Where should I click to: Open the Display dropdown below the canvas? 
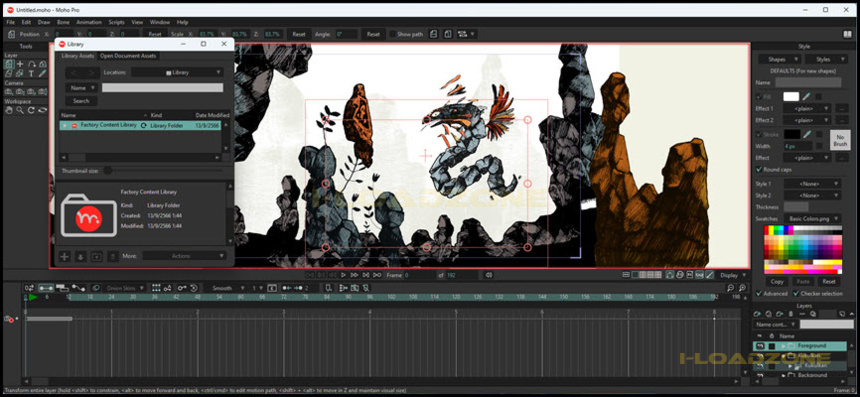[x=733, y=275]
